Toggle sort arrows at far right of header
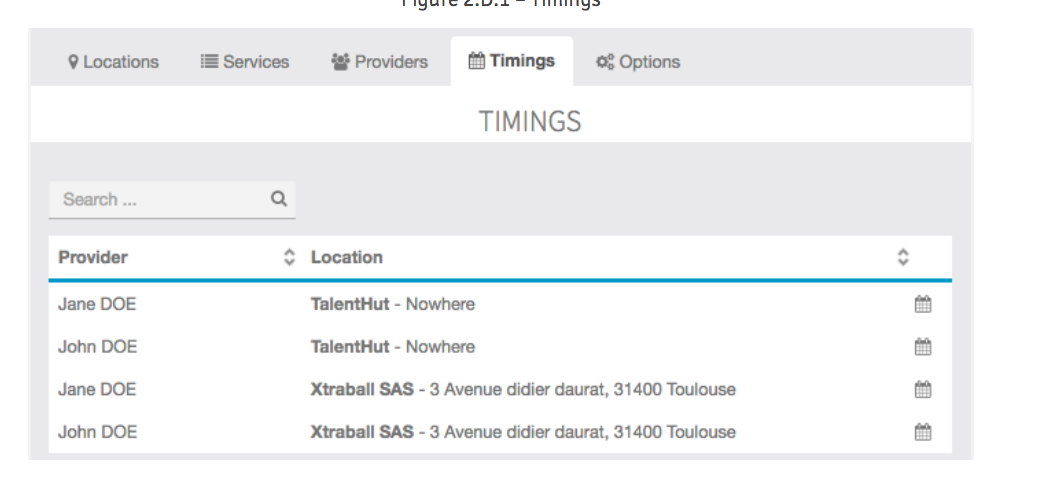The image size is (1040, 492). 903,258
